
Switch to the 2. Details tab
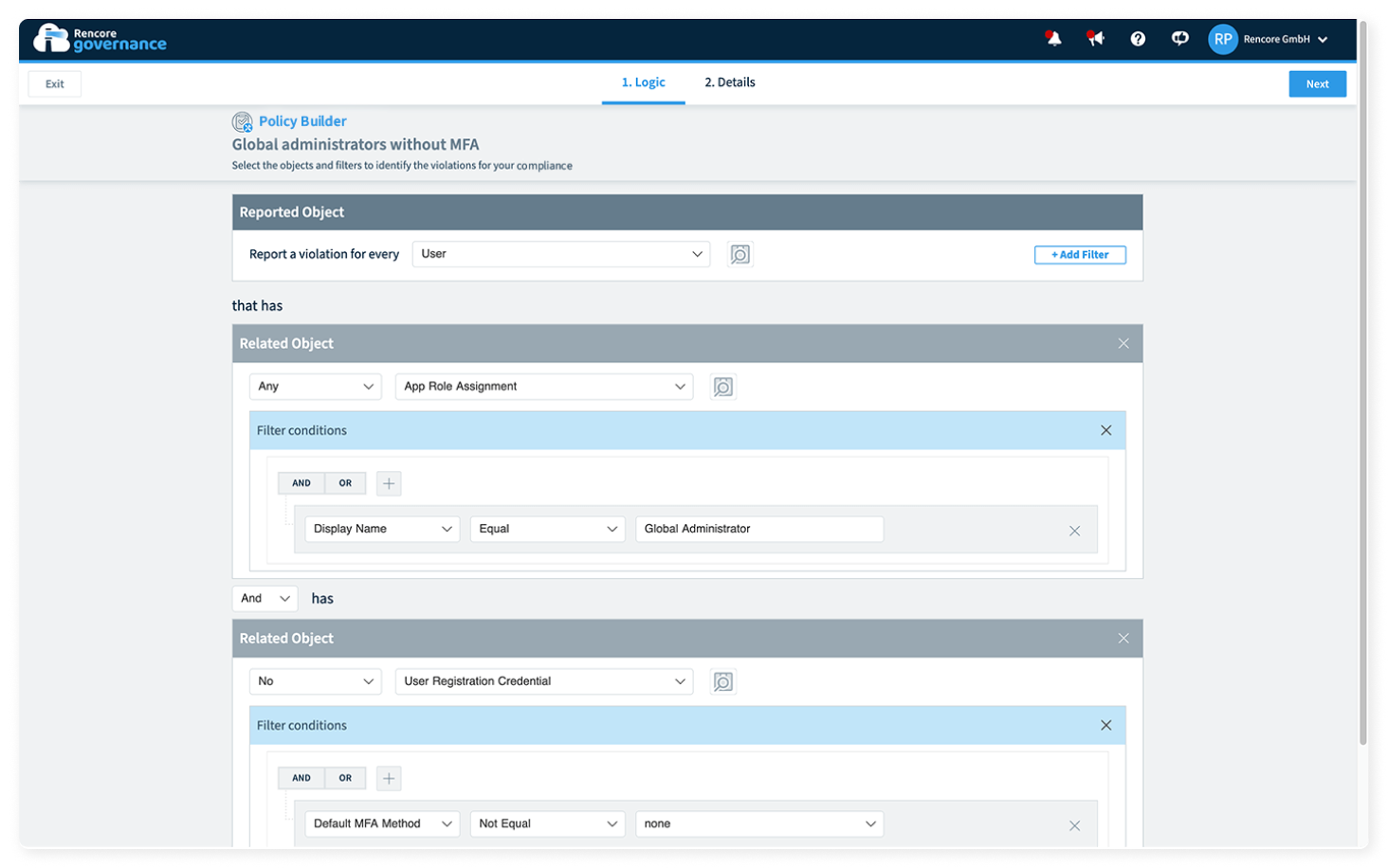click(x=730, y=82)
